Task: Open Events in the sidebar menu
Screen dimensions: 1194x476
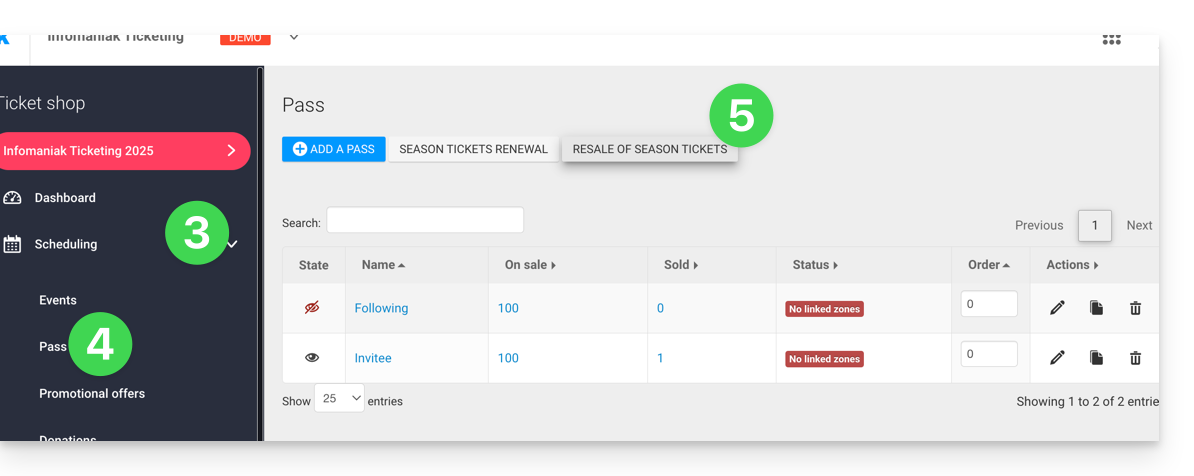Action: point(58,300)
